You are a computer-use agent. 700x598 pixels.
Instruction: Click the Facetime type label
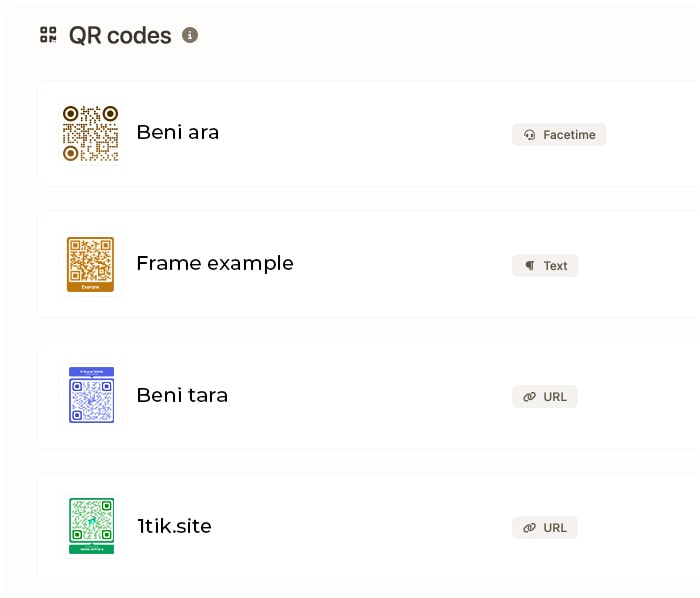pos(568,135)
